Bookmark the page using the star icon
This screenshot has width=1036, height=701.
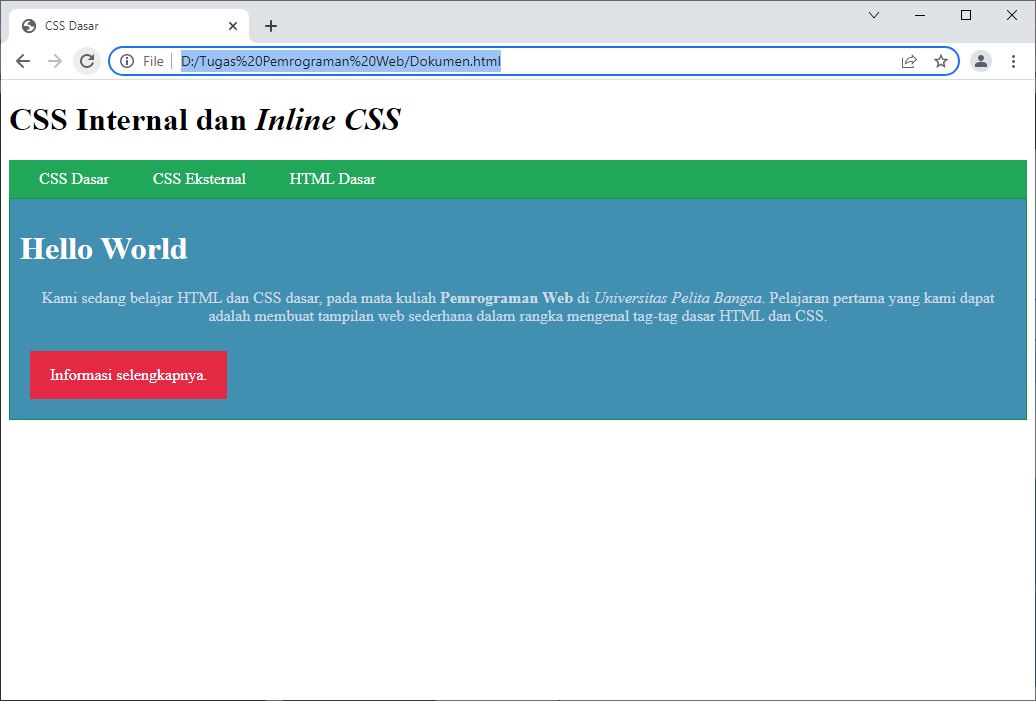coord(940,61)
